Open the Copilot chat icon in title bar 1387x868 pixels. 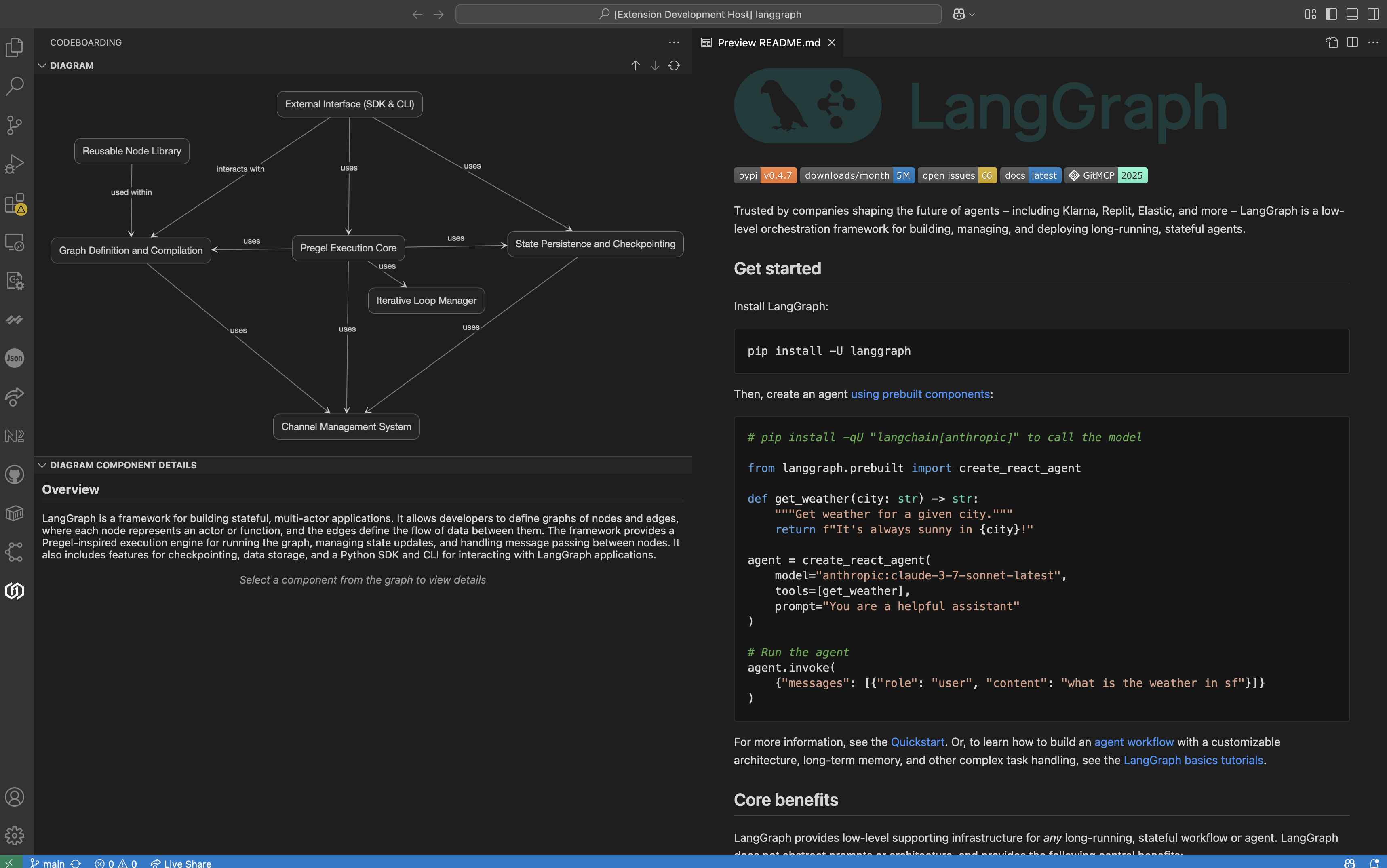pos(959,15)
